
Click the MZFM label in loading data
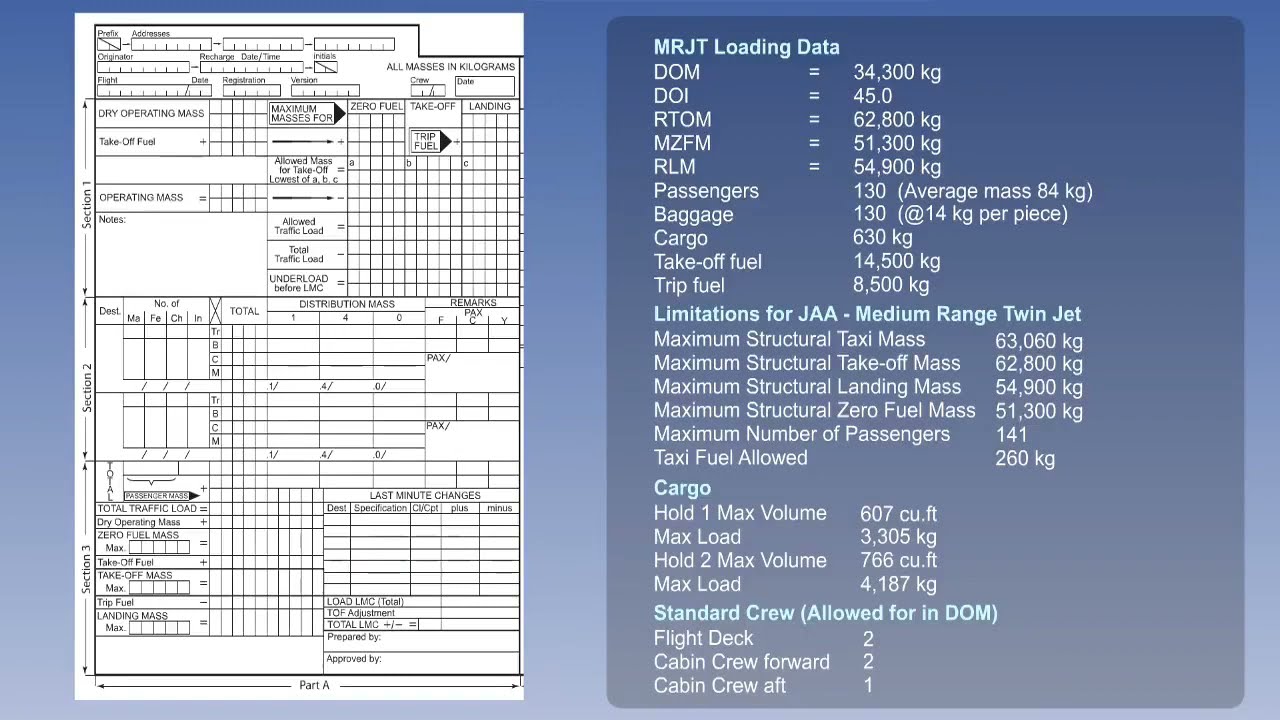tap(683, 143)
